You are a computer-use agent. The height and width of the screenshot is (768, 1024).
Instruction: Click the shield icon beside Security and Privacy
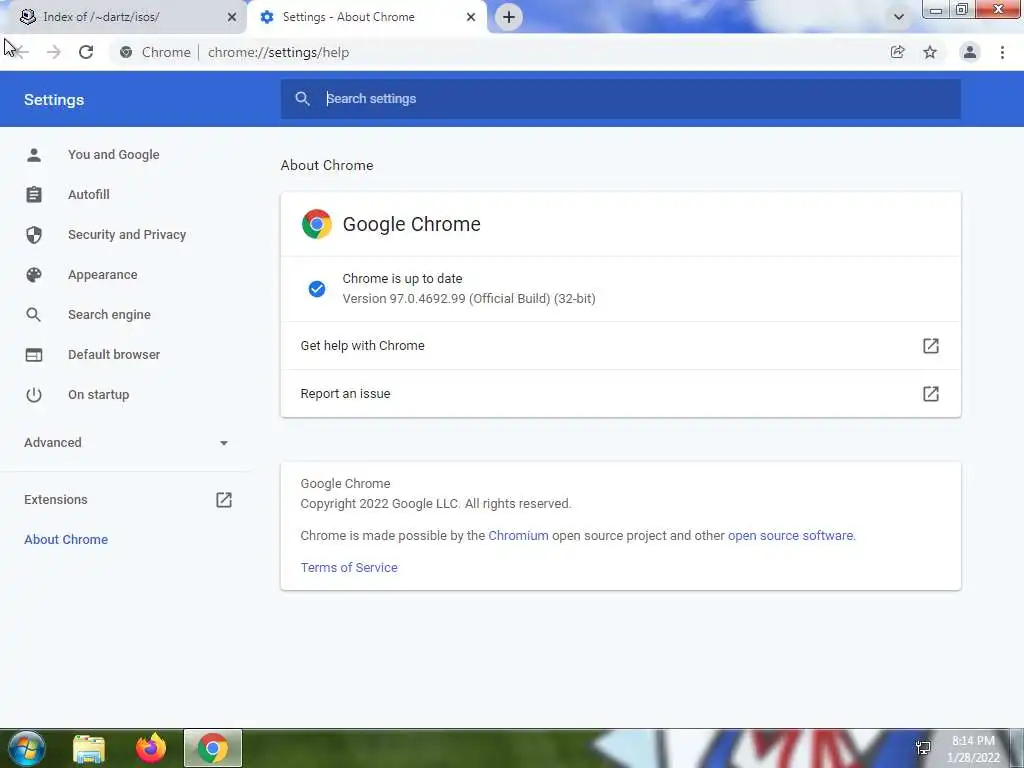tap(34, 234)
